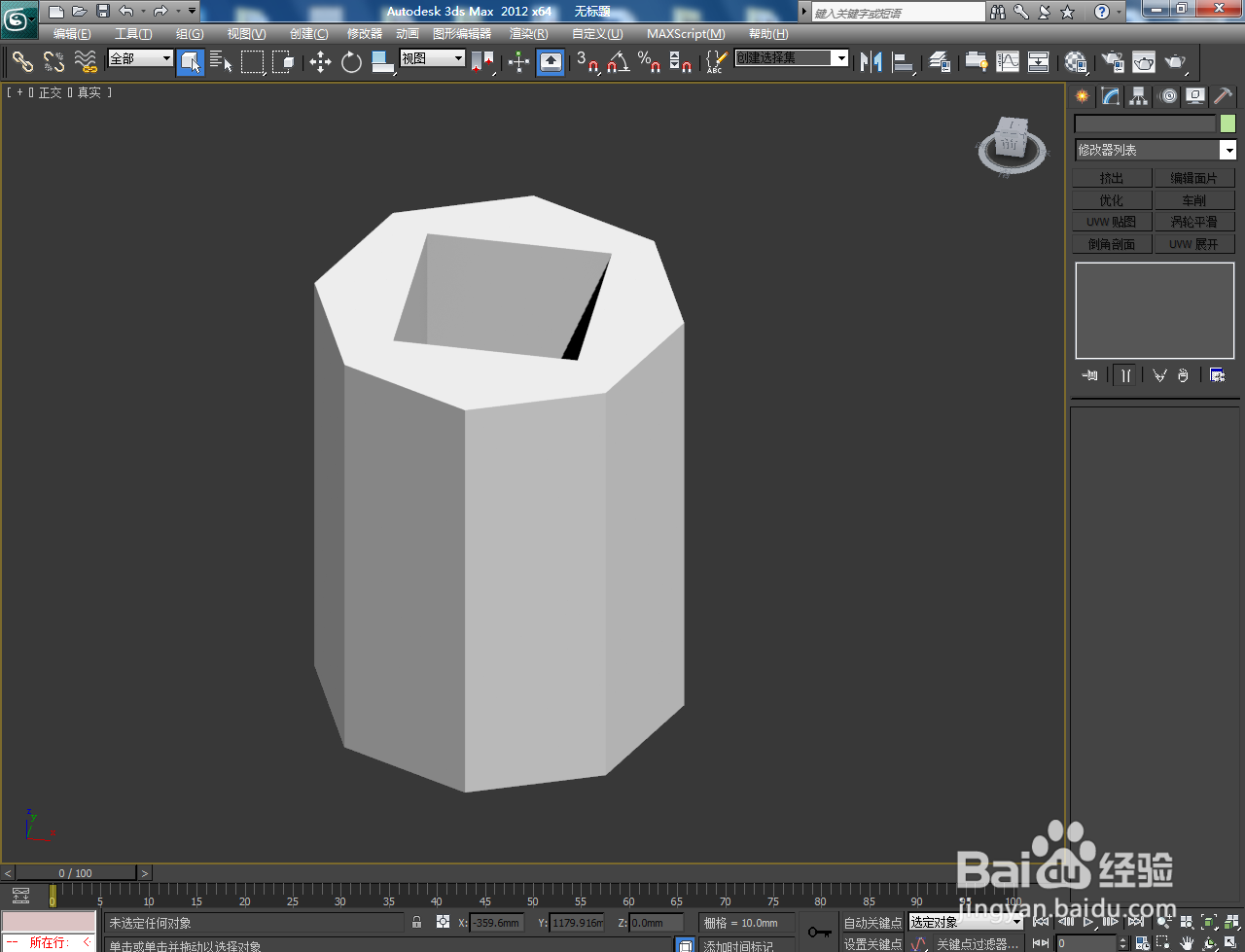Switch to the Create command panel icon
Screen dimensions: 1245x952
[1082, 96]
